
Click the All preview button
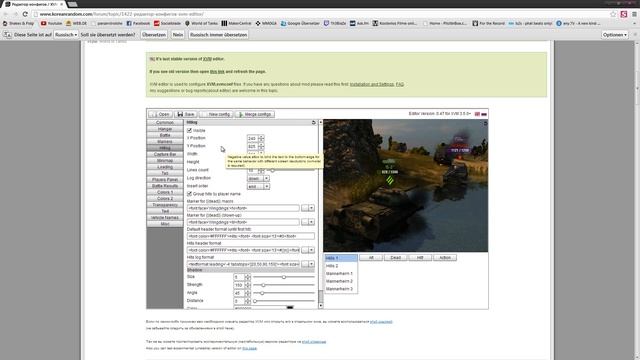pyautogui.click(x=371, y=258)
